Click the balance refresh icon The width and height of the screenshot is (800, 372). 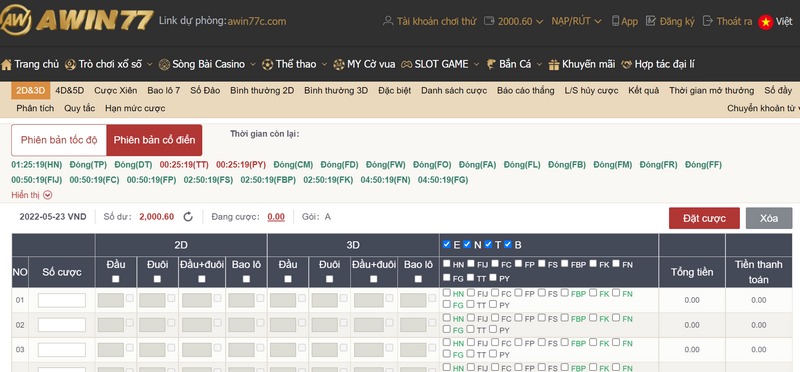click(188, 217)
